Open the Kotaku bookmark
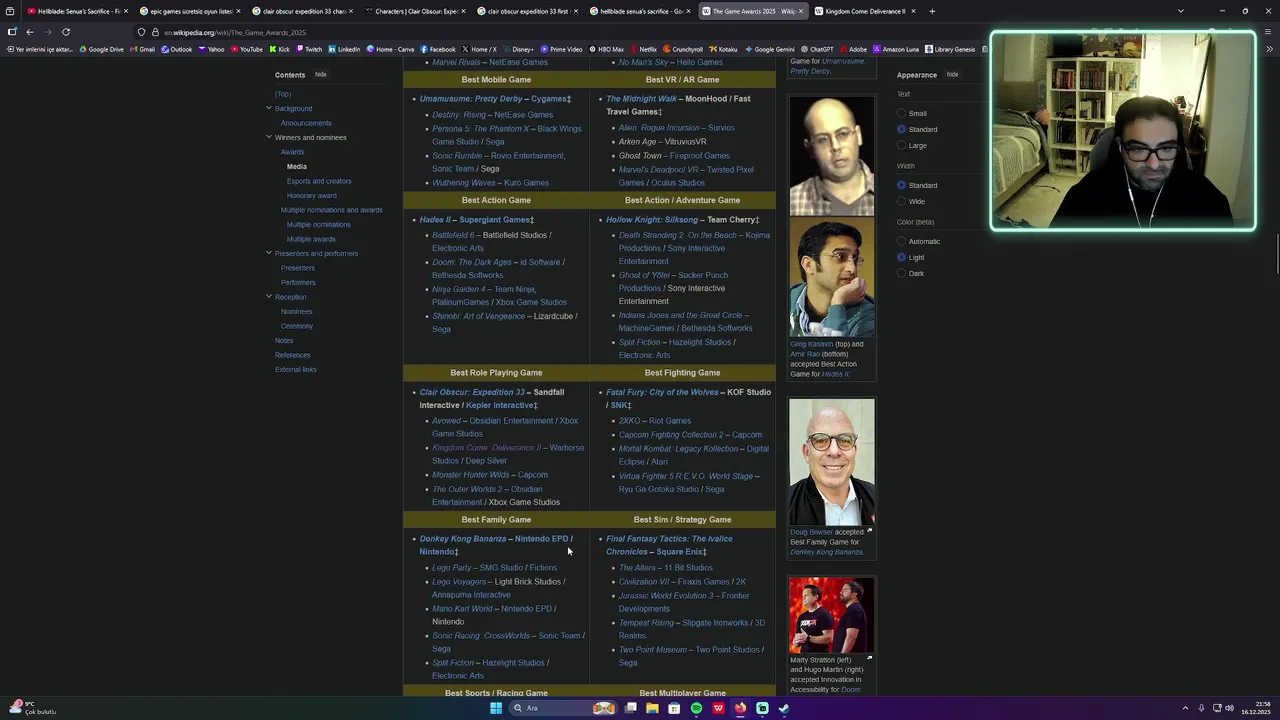Image resolution: width=1280 pixels, height=720 pixels. [x=722, y=49]
